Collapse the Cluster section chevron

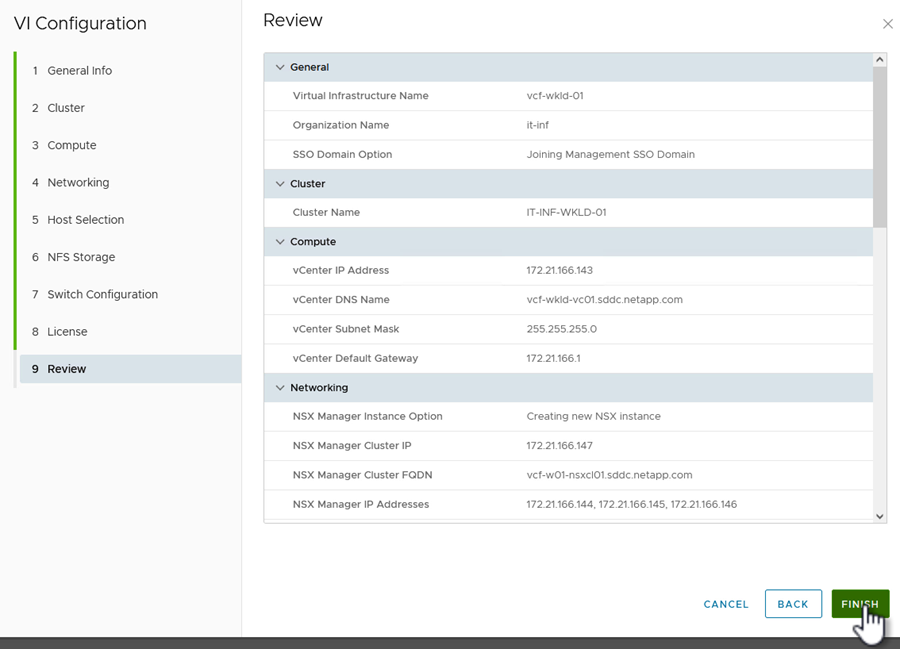coord(280,184)
